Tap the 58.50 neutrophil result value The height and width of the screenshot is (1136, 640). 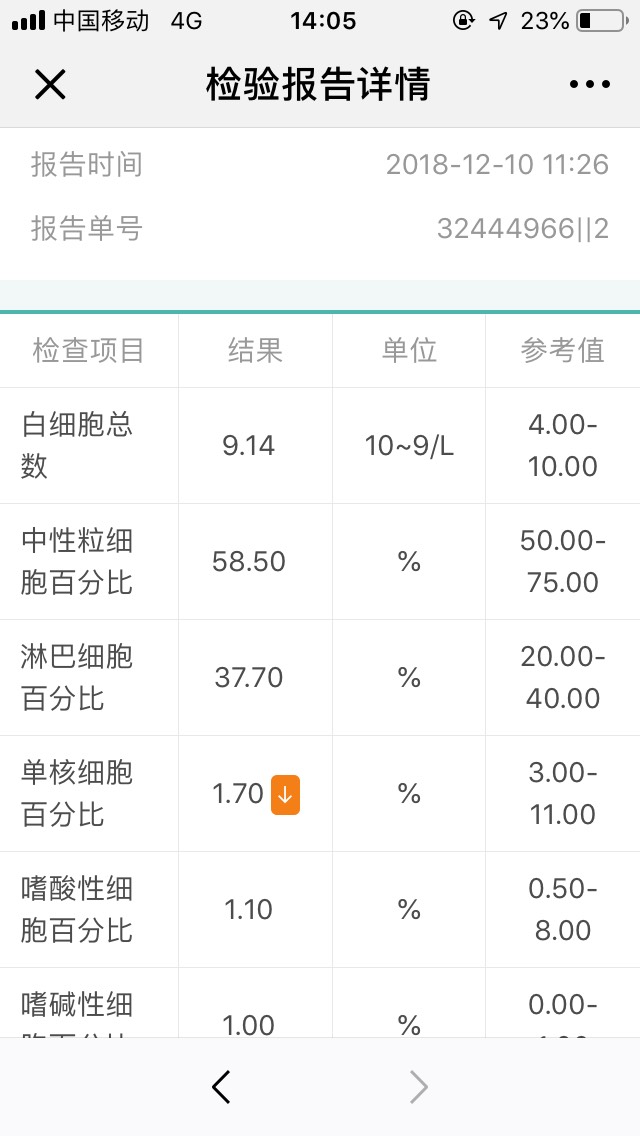tap(249, 561)
